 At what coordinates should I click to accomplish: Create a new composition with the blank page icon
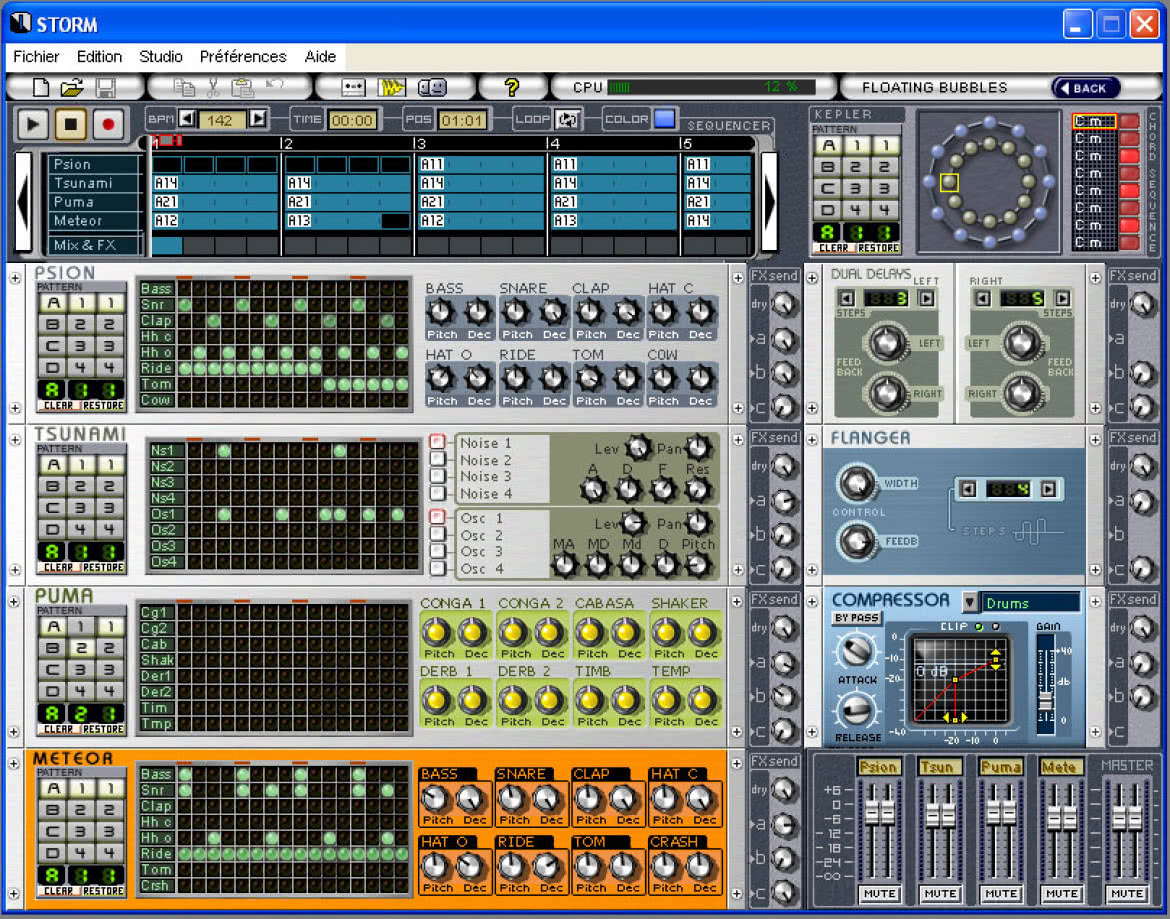tap(41, 88)
